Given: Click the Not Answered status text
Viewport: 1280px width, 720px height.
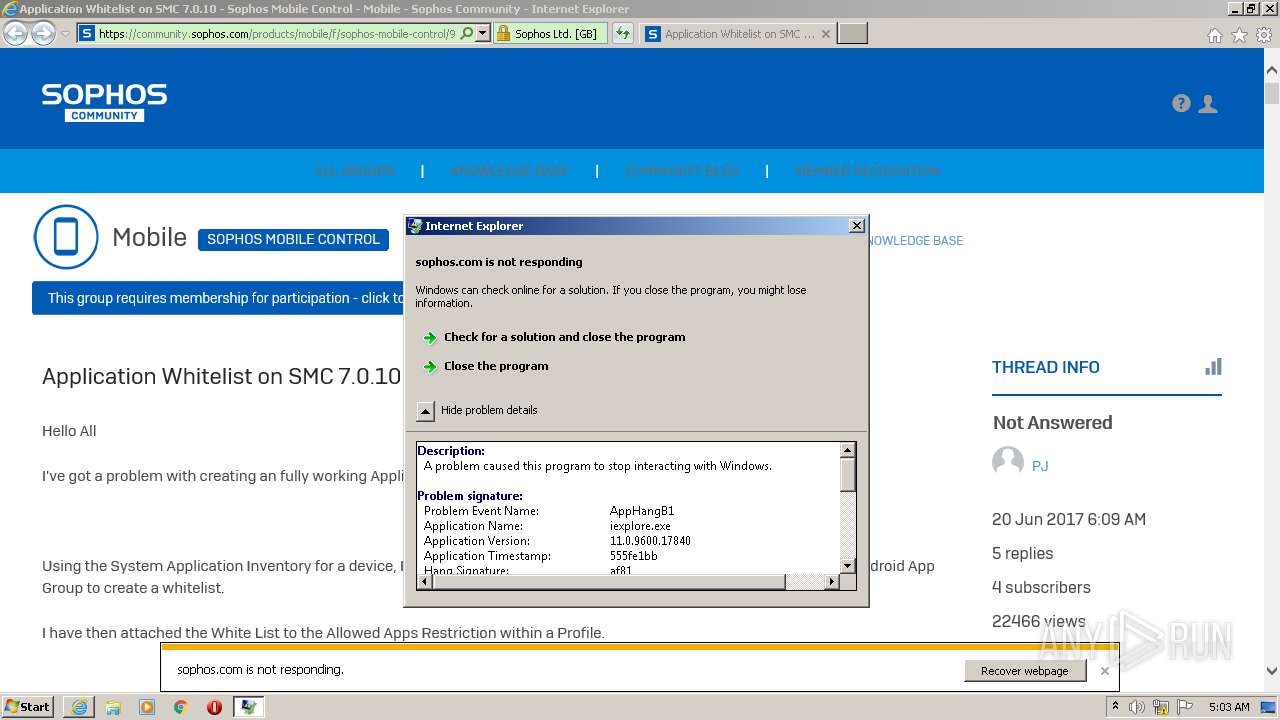Looking at the screenshot, I should 1052,423.
